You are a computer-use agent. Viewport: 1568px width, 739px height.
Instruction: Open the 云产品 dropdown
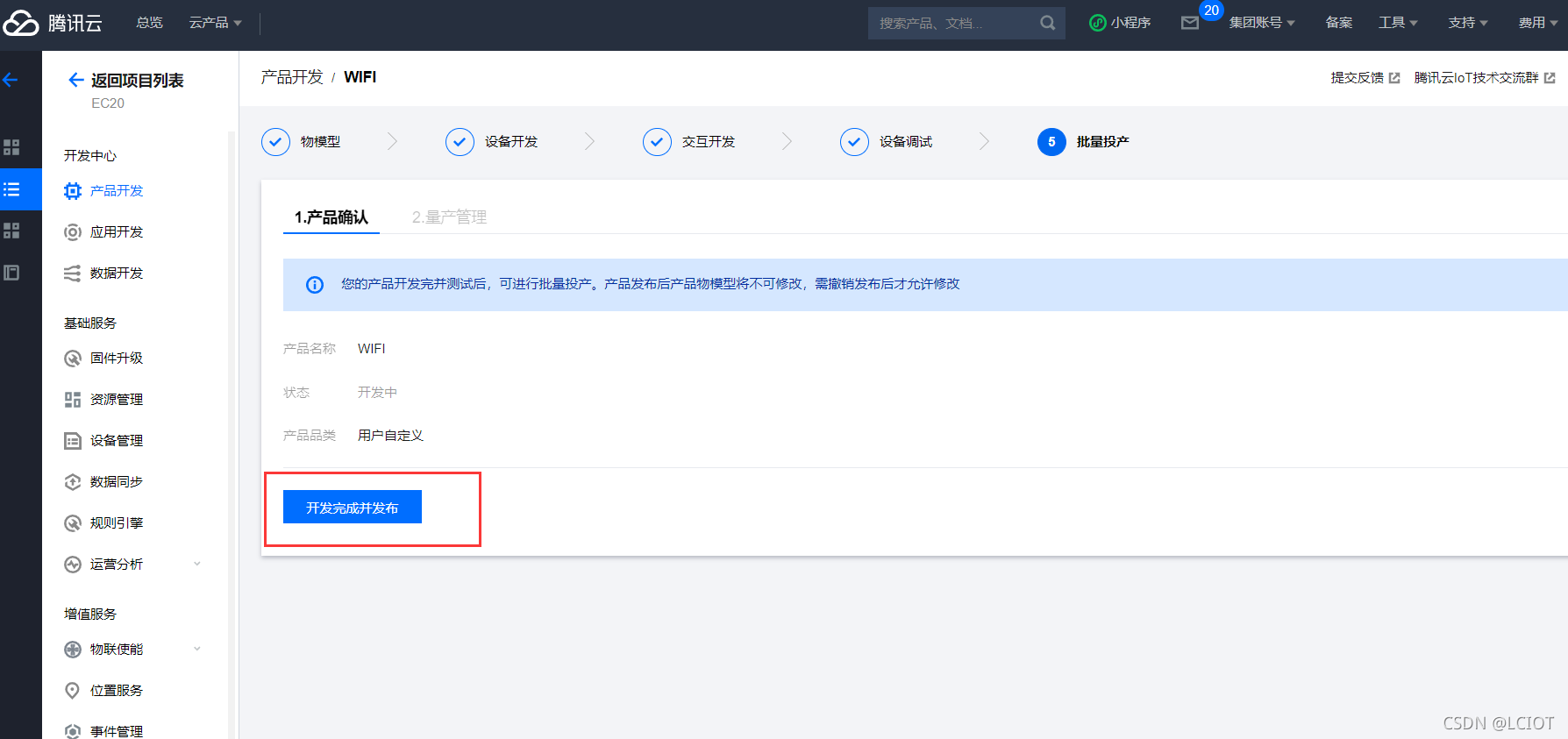pyautogui.click(x=215, y=23)
